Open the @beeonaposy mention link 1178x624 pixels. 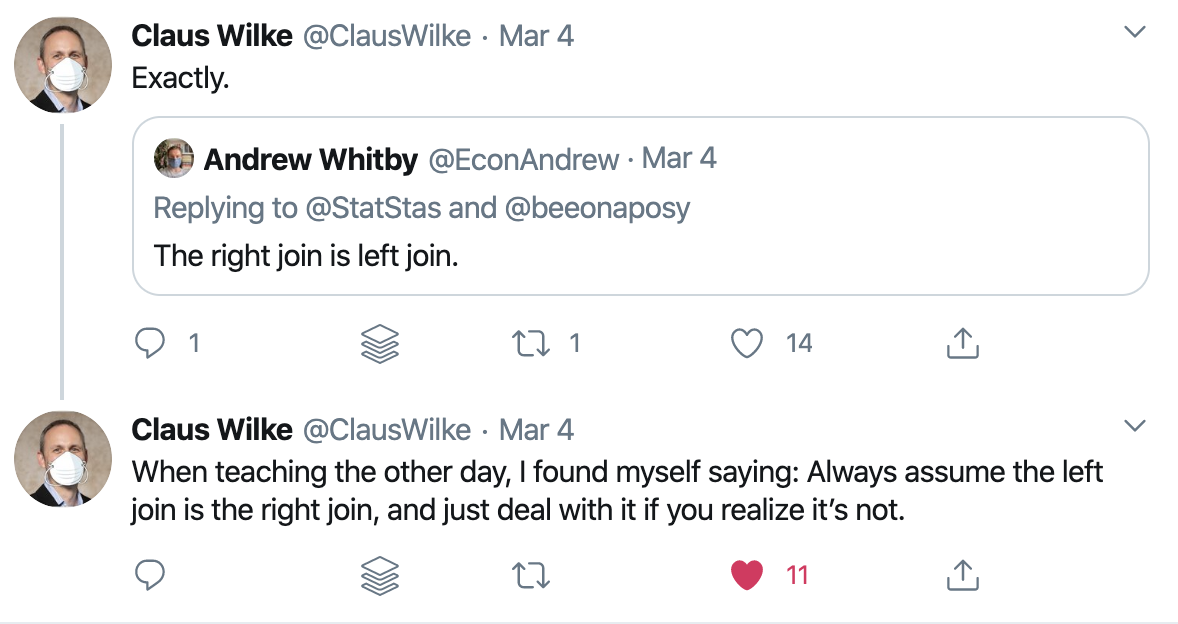597,208
